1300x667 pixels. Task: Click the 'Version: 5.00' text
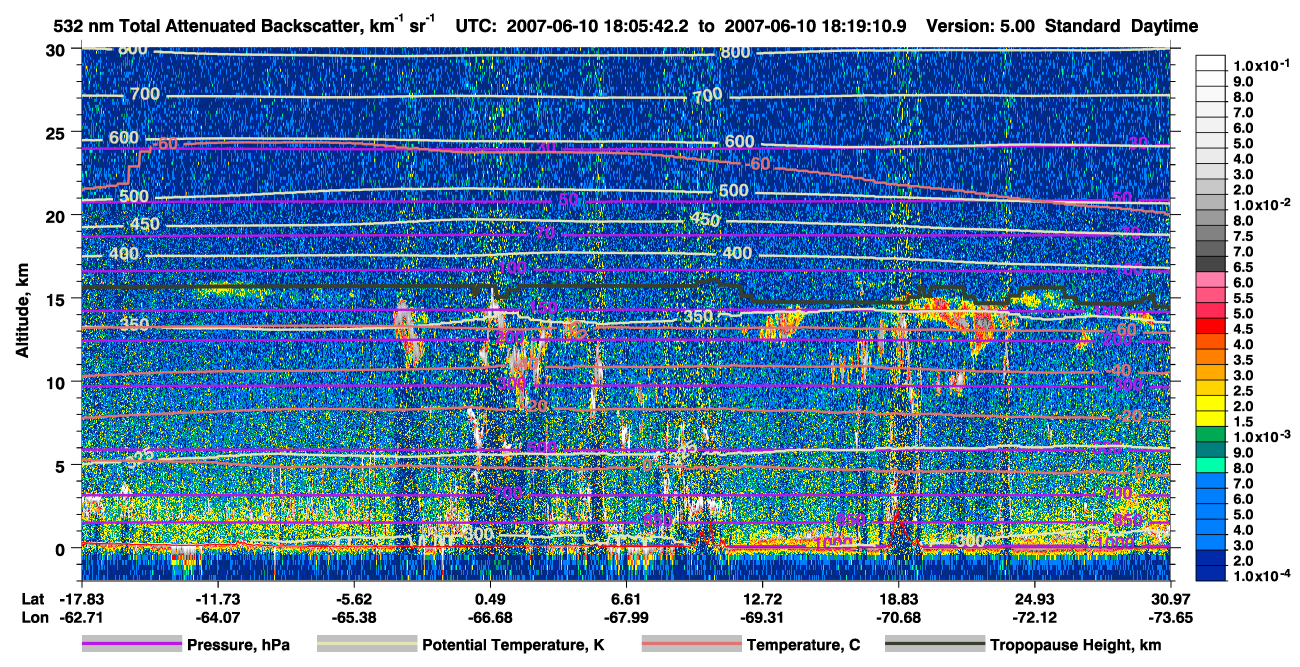pos(980,26)
